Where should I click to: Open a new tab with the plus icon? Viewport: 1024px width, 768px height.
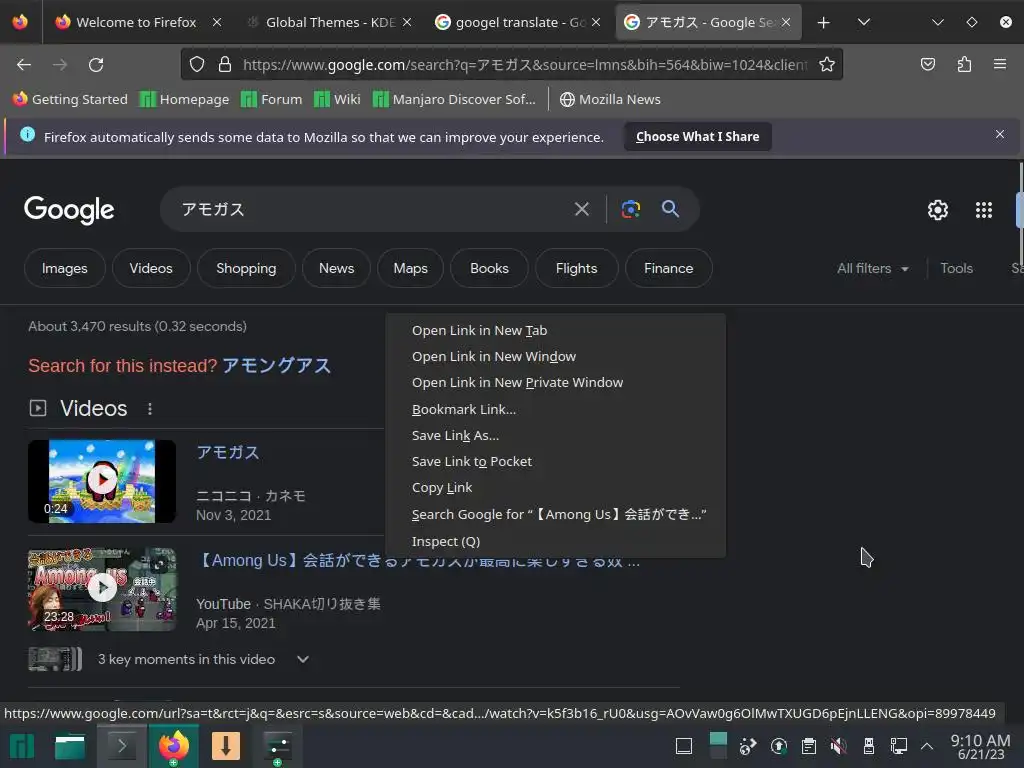(x=824, y=23)
